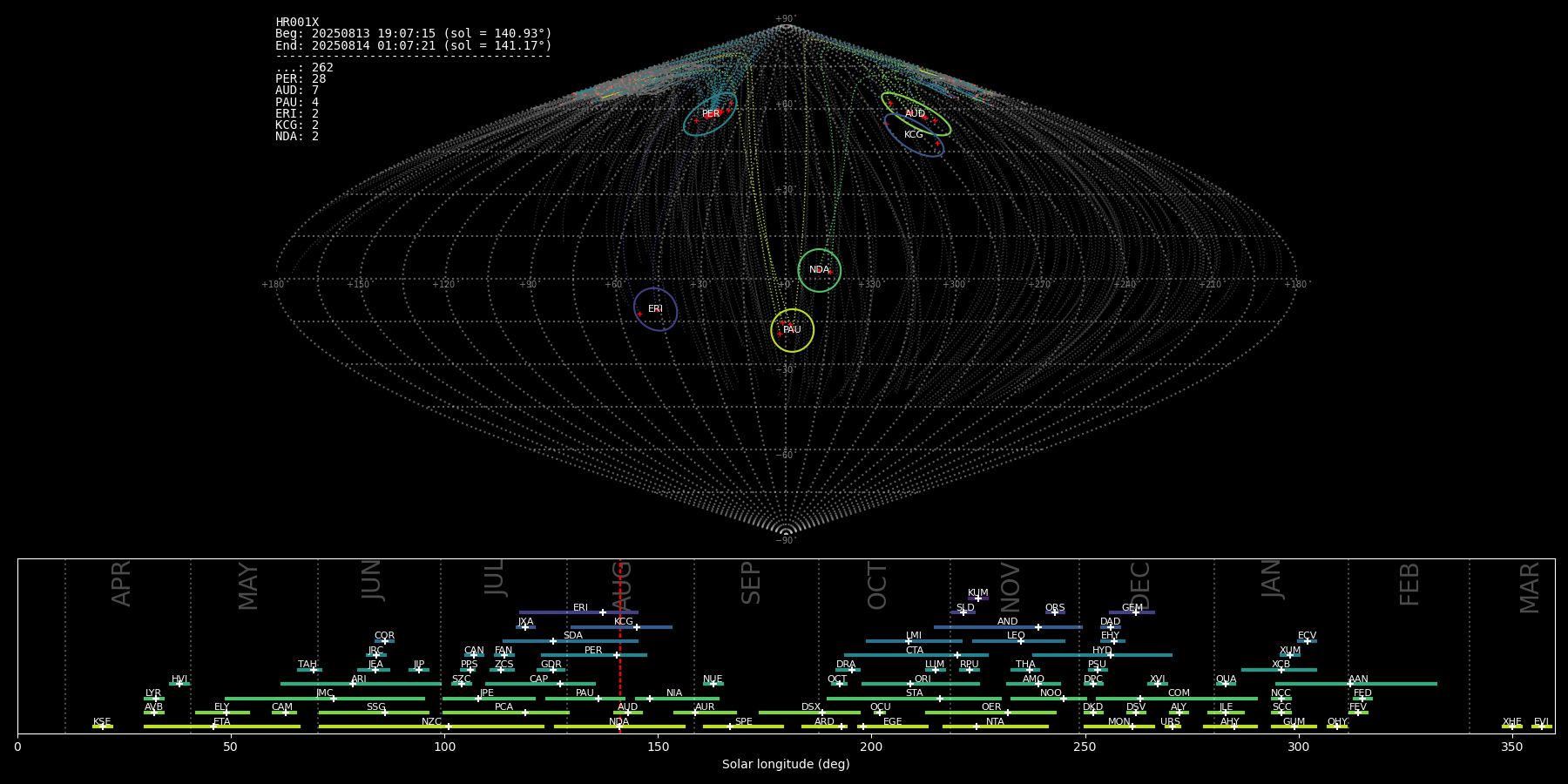The width and height of the screenshot is (1568, 784).
Task: Click the DEC month label in timeline
Action: 1140,585
